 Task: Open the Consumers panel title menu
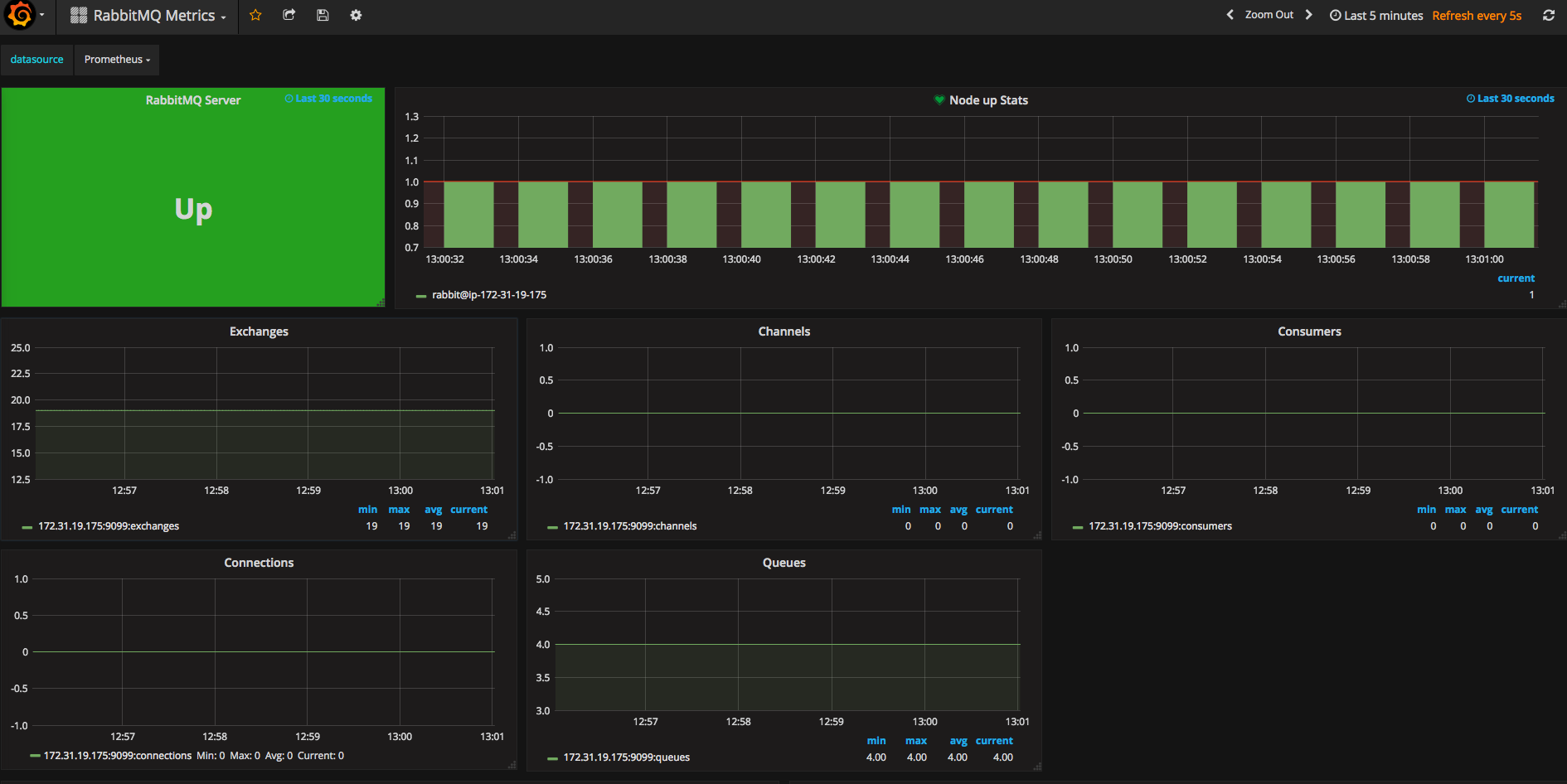click(1309, 332)
